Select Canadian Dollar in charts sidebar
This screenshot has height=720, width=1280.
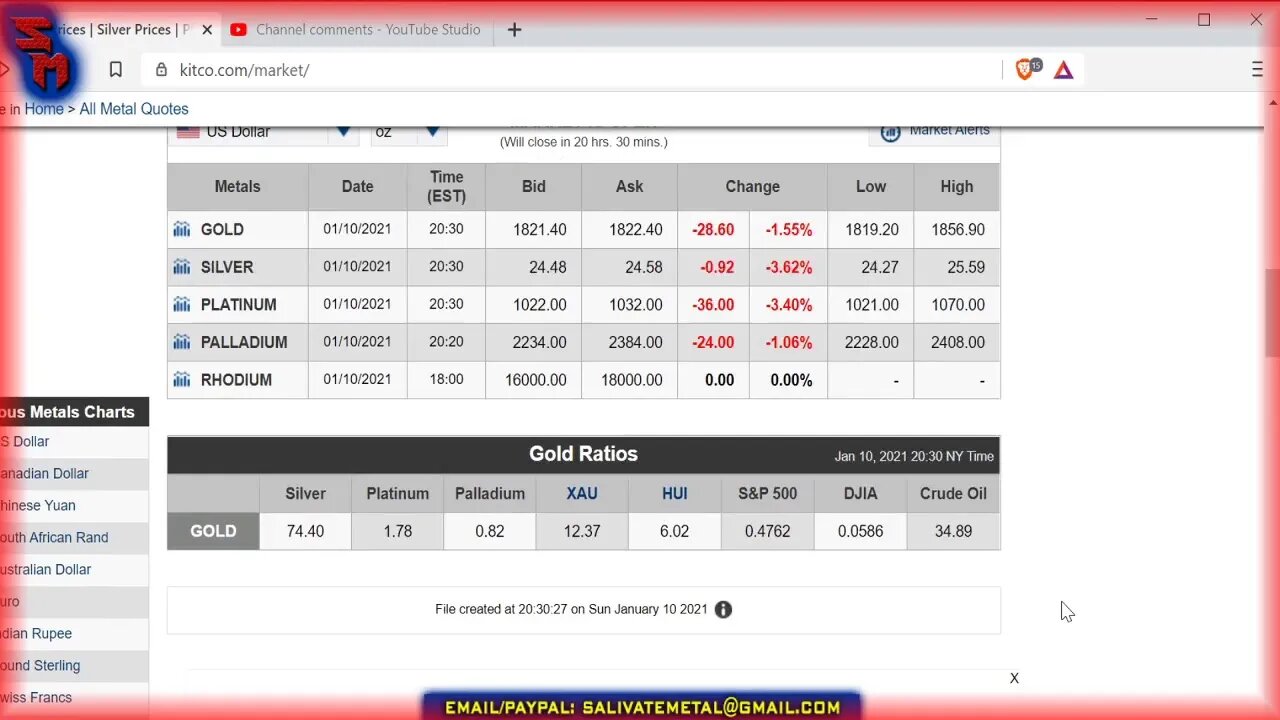[45, 474]
